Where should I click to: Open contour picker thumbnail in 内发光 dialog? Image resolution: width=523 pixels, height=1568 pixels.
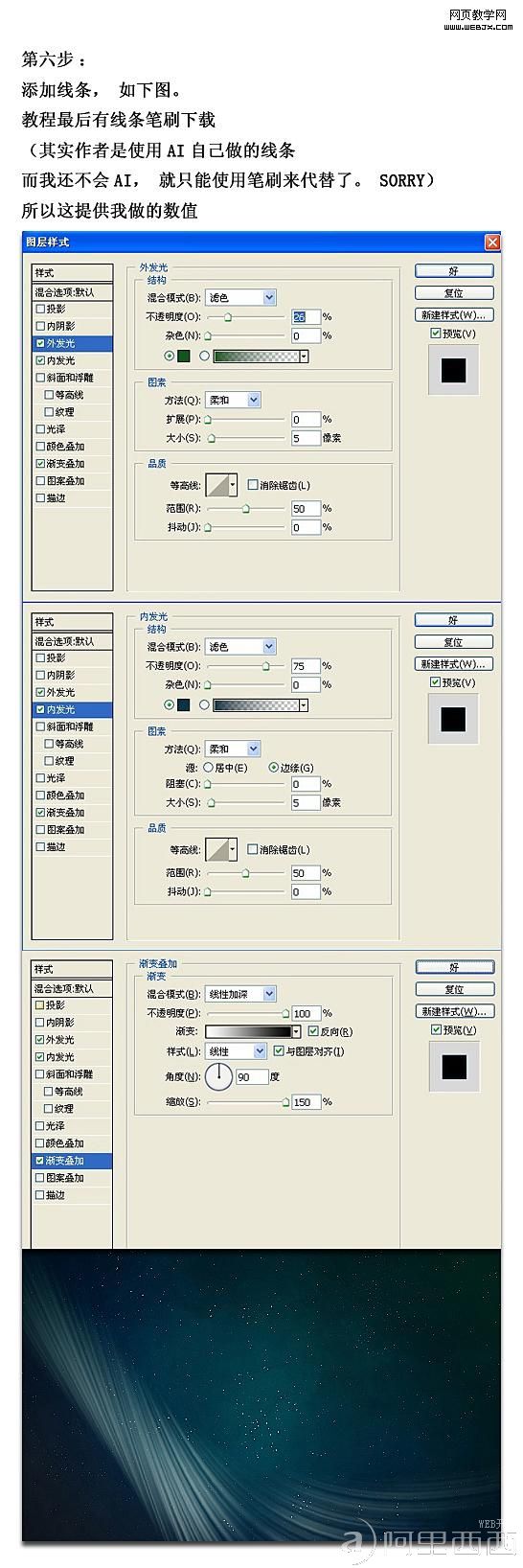pos(216,849)
